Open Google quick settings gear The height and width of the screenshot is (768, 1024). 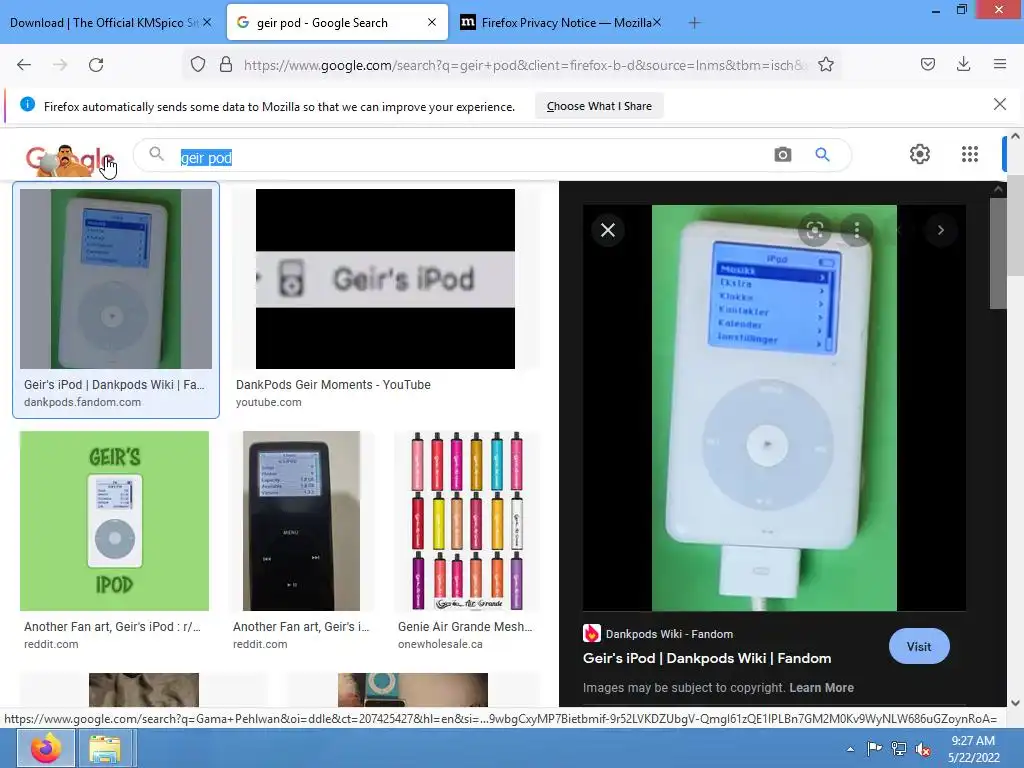pos(920,154)
